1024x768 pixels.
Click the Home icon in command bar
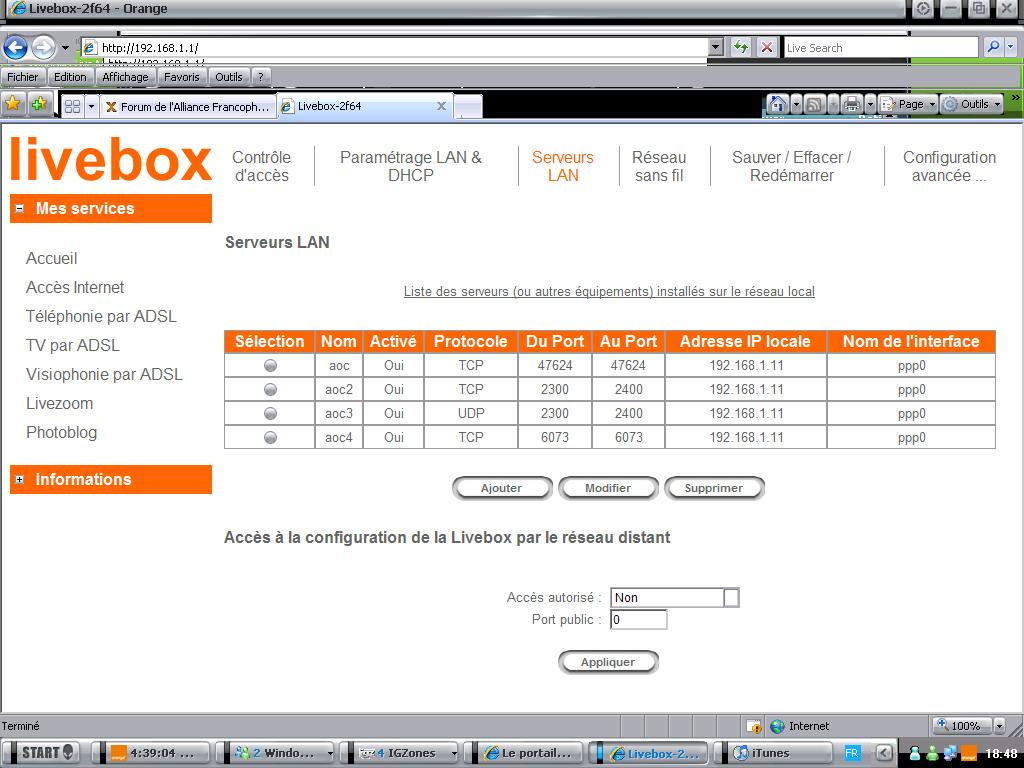click(x=777, y=104)
